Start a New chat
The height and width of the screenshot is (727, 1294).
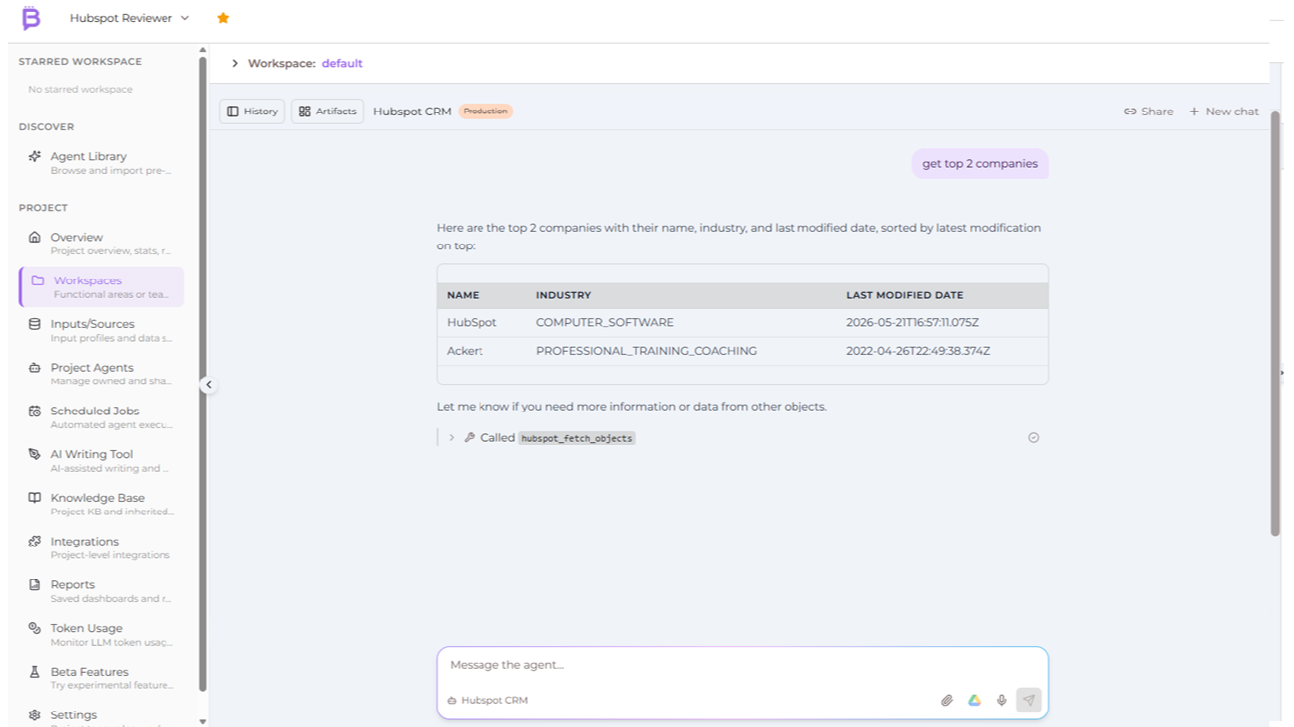pyautogui.click(x=1224, y=111)
